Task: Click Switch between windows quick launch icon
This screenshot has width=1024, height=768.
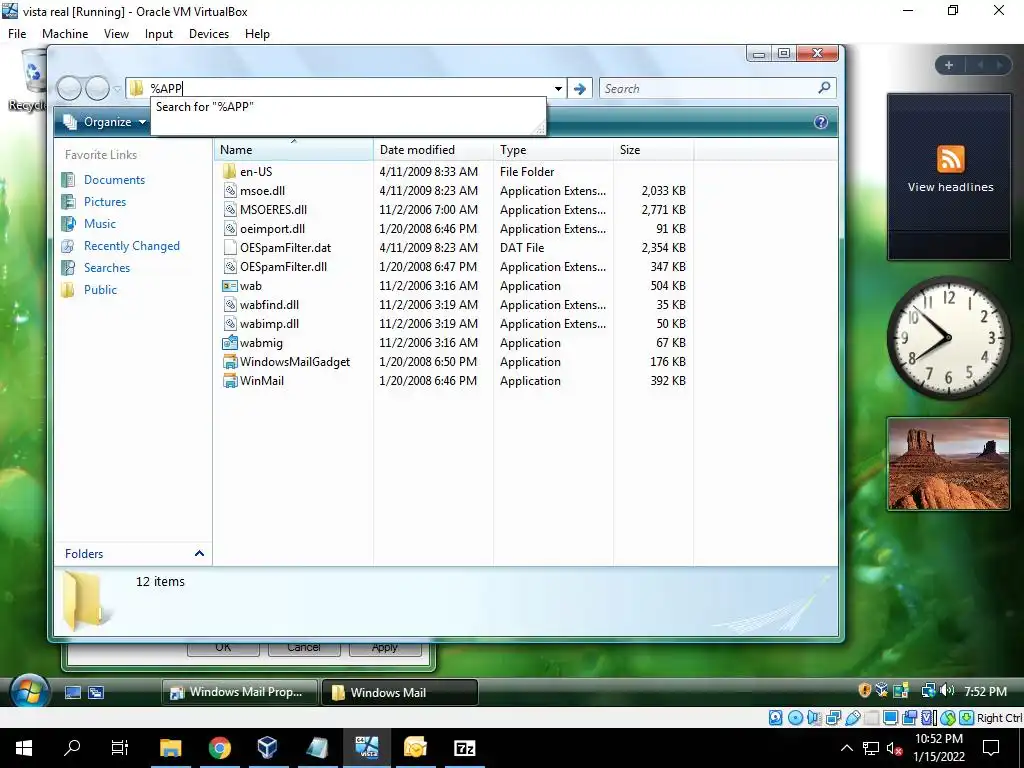Action: (96, 692)
